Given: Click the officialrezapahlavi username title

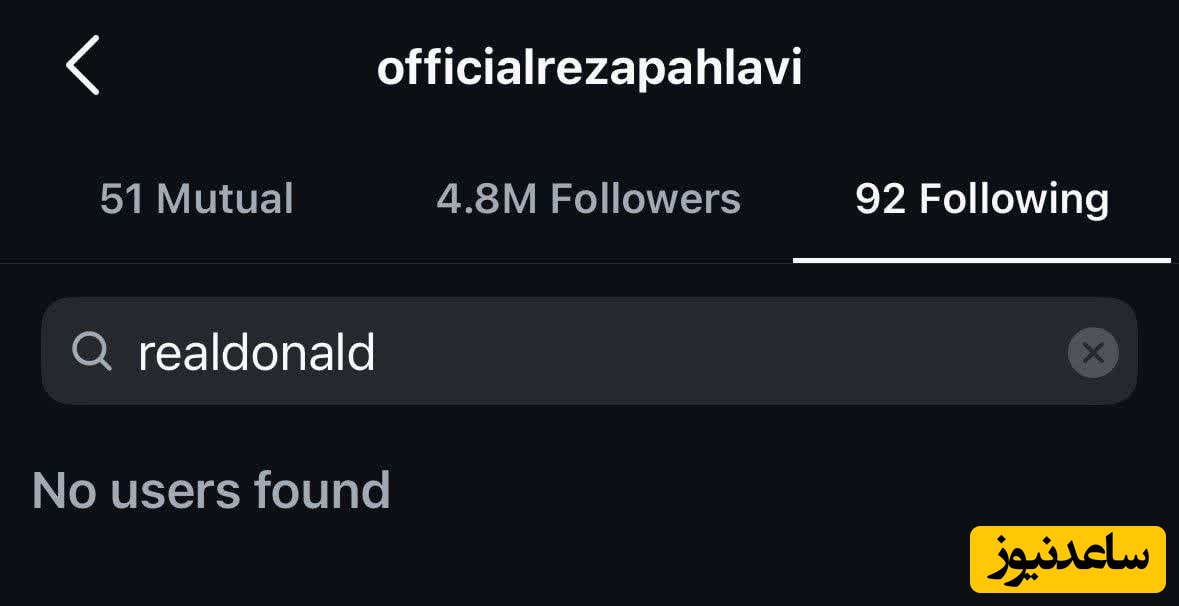Looking at the screenshot, I should tap(589, 68).
